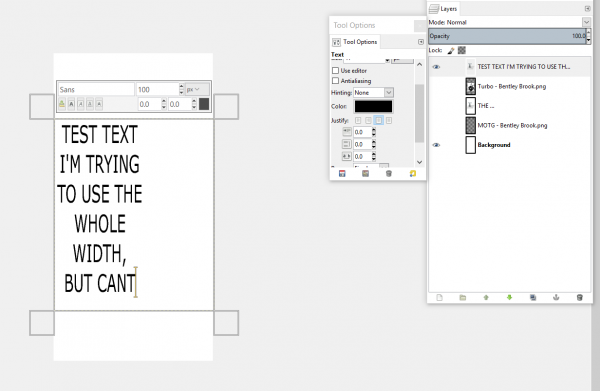Select the Layers tab
Image resolution: width=600 pixels, height=391 pixels.
point(443,9)
